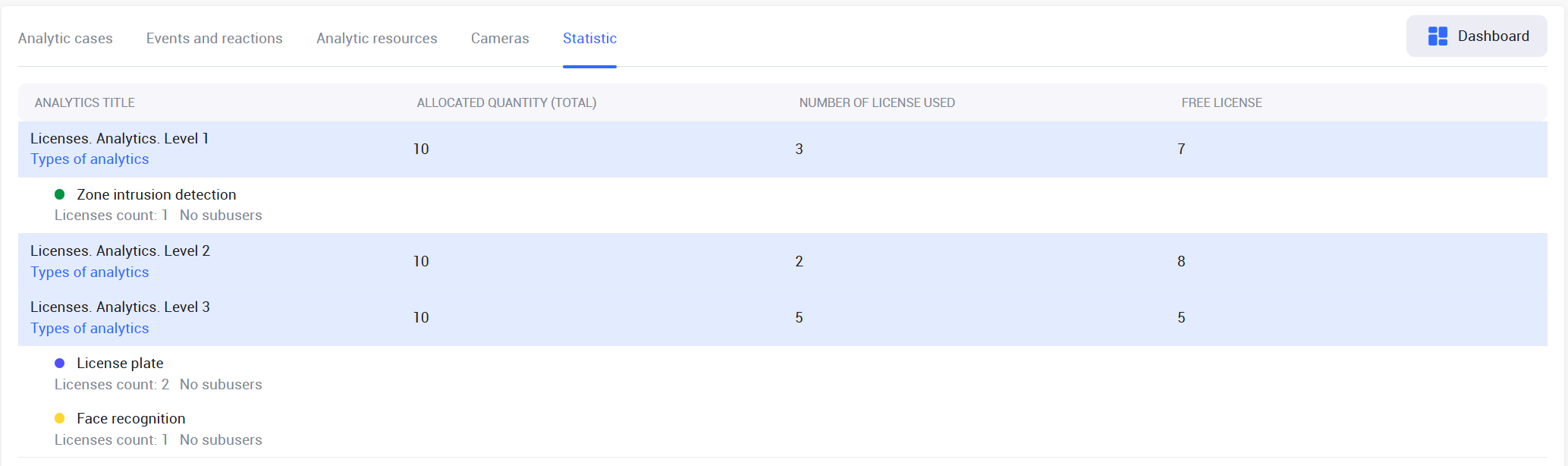Click the Analytics Title column header
The height and width of the screenshot is (466, 1568).
point(85,103)
